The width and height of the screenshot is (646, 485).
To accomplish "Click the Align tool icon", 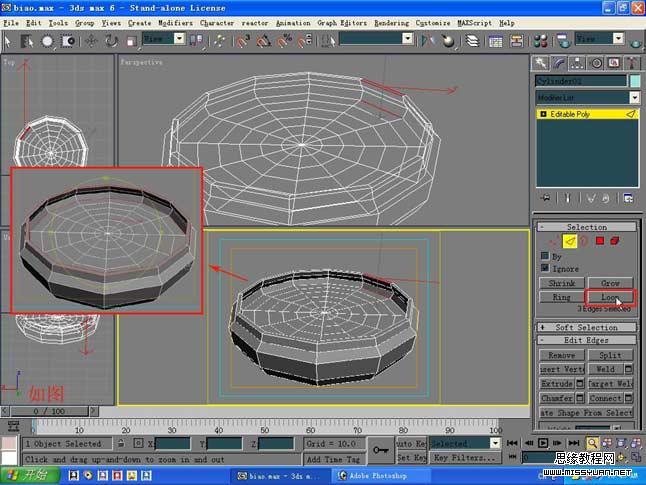I will click(x=448, y=41).
